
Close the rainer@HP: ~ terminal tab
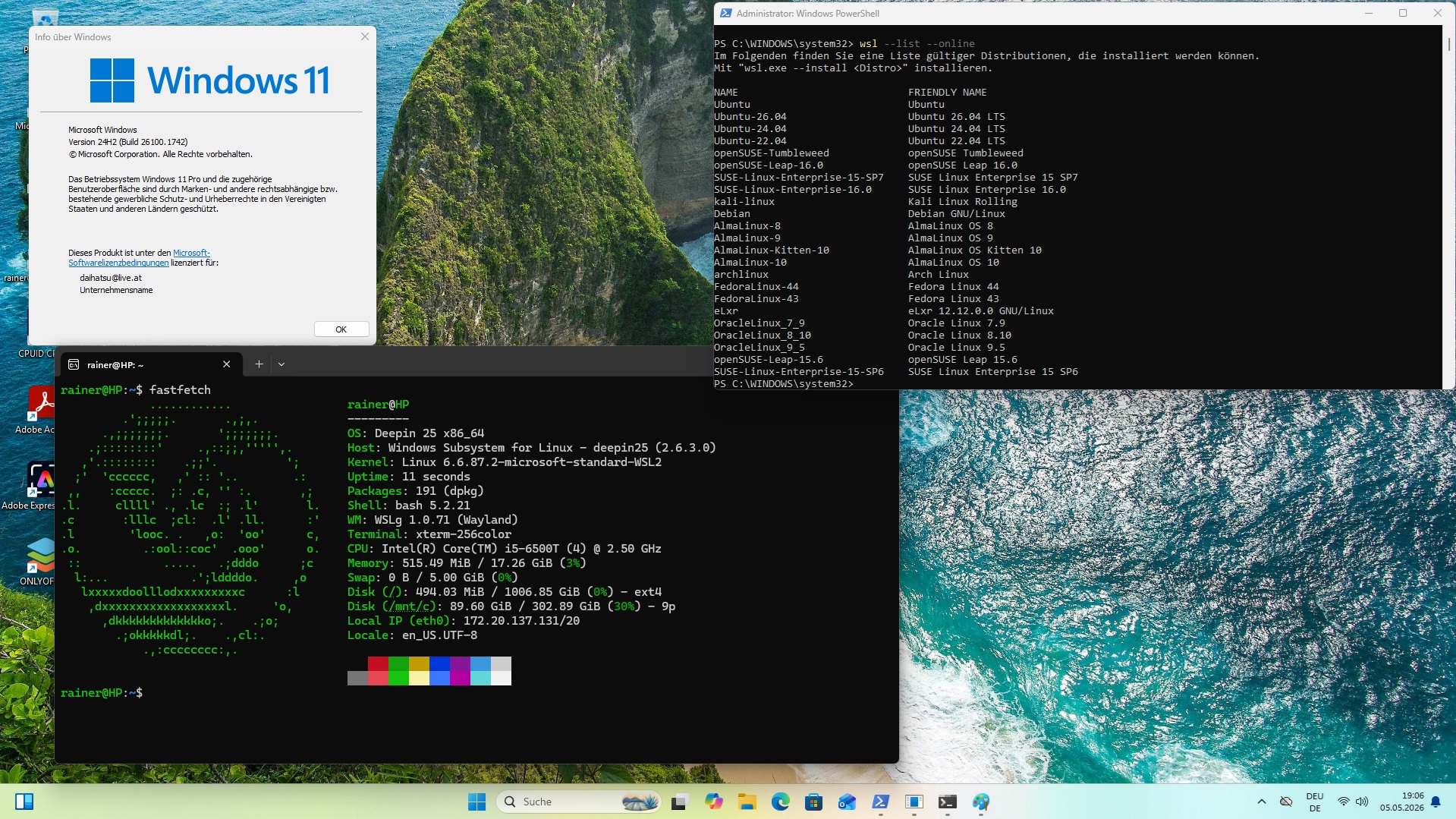coord(226,364)
